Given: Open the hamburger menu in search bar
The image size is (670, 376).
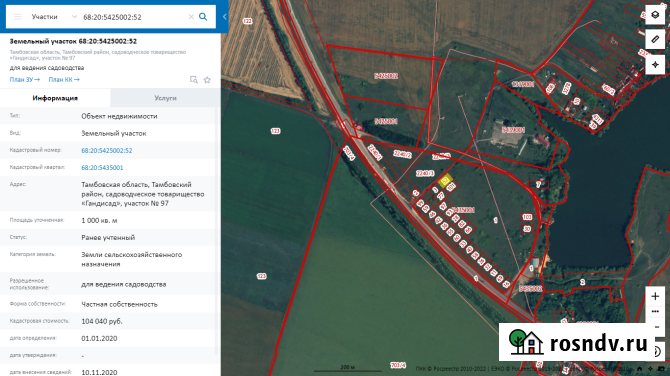Looking at the screenshot, I should click(18, 17).
